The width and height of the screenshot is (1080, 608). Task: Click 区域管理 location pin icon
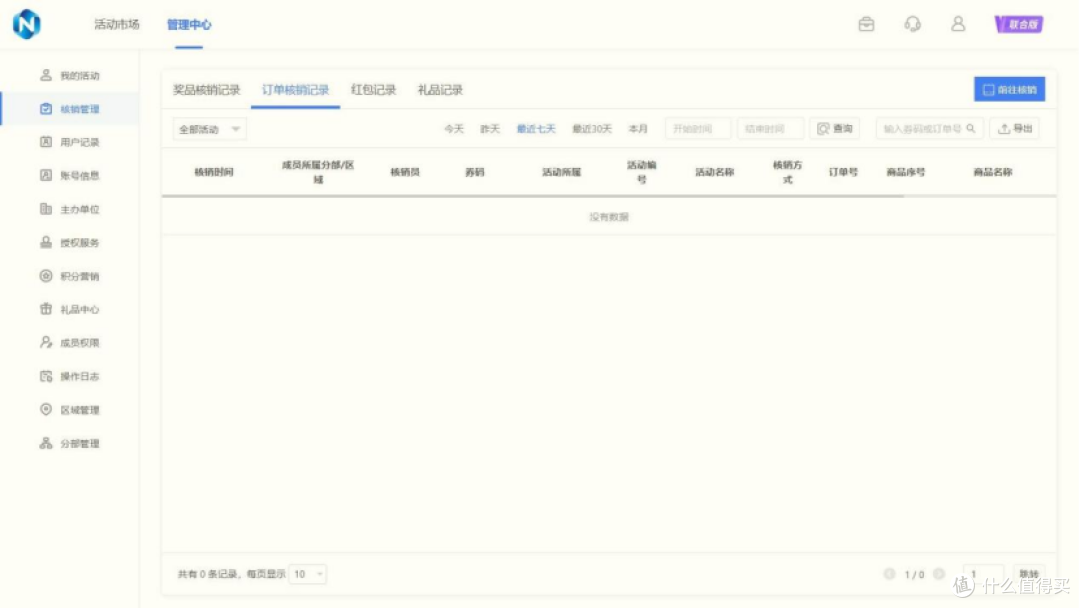click(x=46, y=409)
